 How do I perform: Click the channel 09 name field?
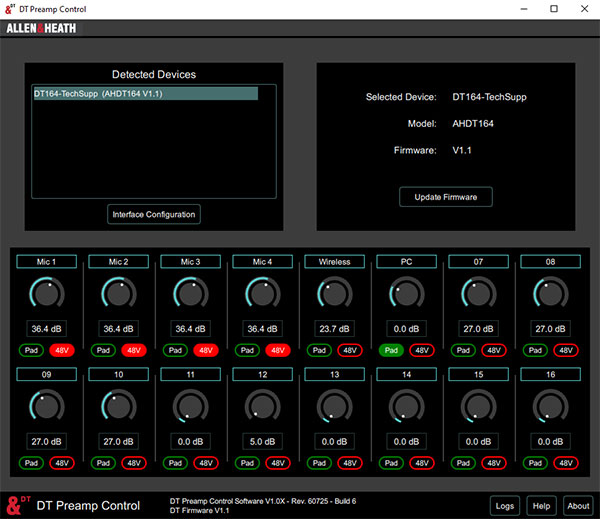pos(47,374)
